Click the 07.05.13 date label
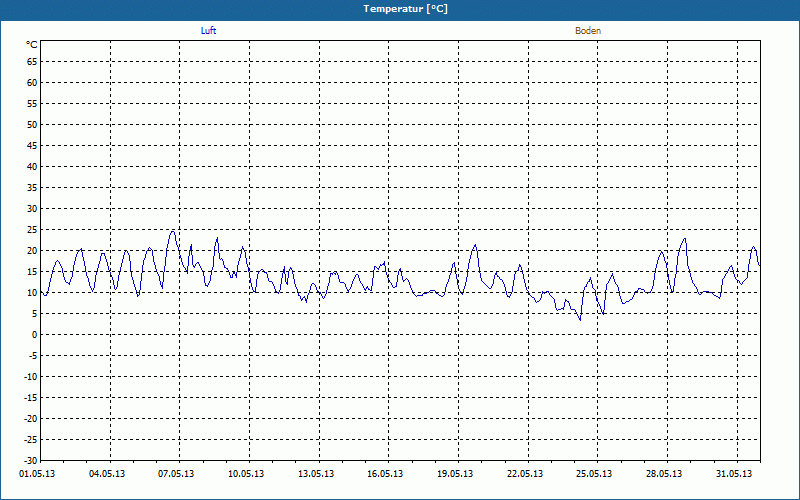This screenshot has width=800, height=500. pos(176,474)
